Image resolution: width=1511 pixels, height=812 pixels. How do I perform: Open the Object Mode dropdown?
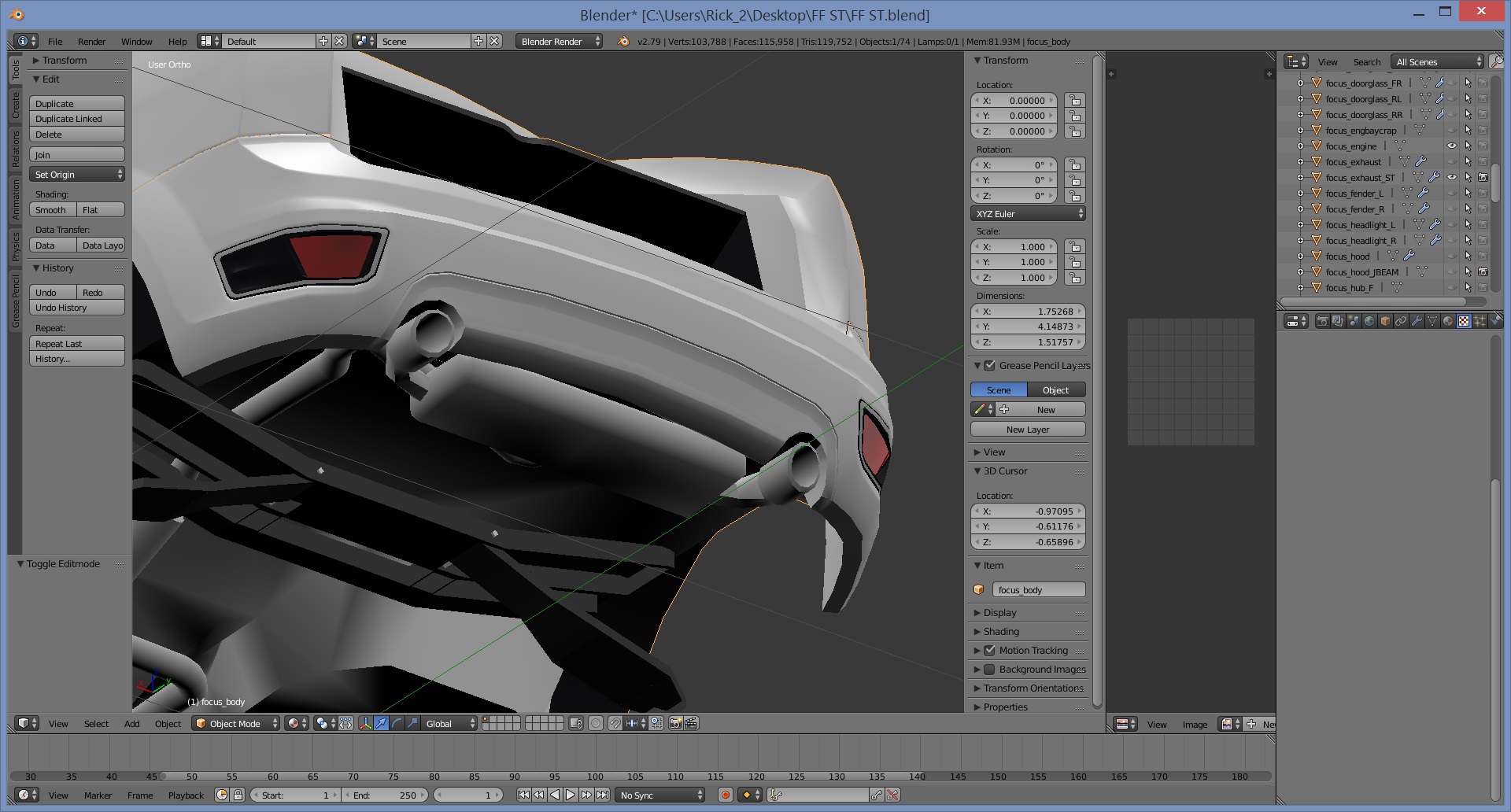(236, 724)
